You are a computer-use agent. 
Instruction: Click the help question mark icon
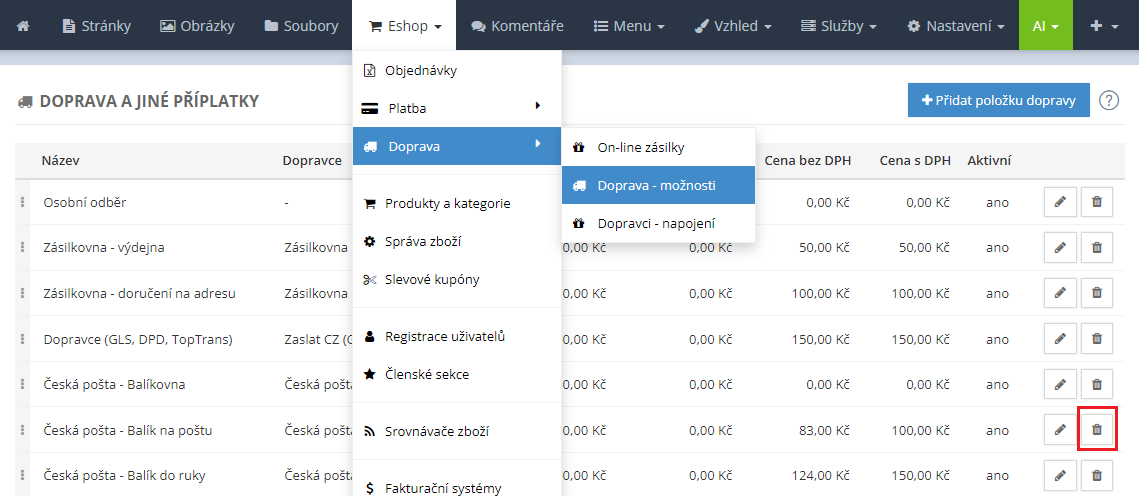[x=1108, y=100]
